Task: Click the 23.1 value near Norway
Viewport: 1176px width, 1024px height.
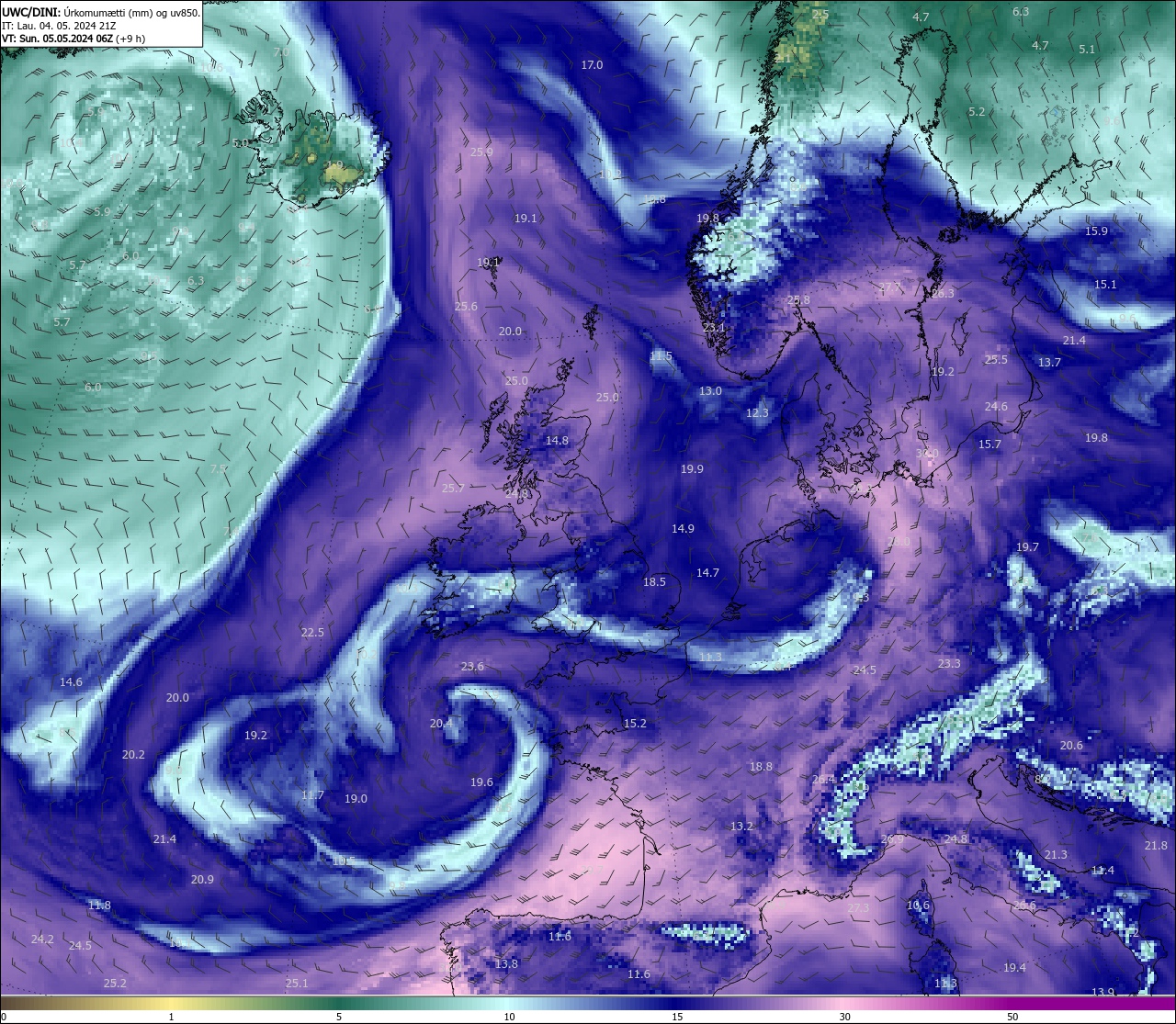Action: pyautogui.click(x=714, y=328)
